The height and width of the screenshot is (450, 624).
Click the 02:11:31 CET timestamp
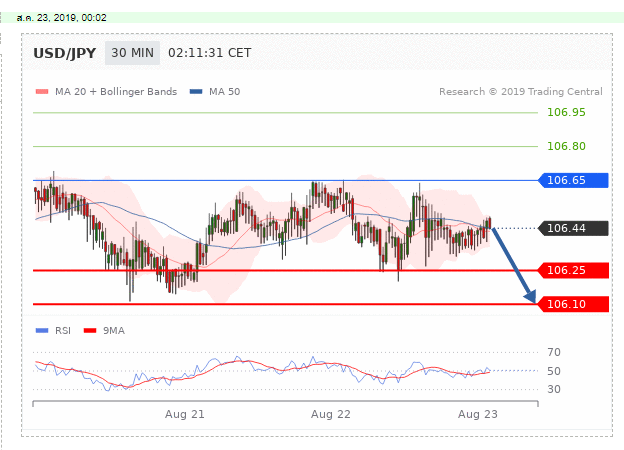[x=210, y=53]
